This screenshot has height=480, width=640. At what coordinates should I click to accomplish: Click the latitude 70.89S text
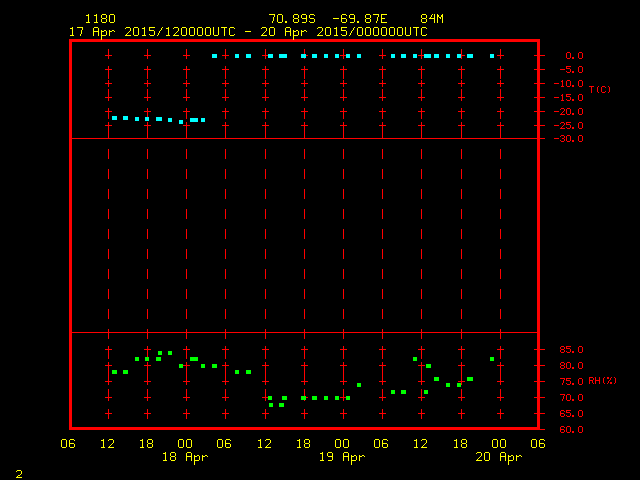point(289,19)
